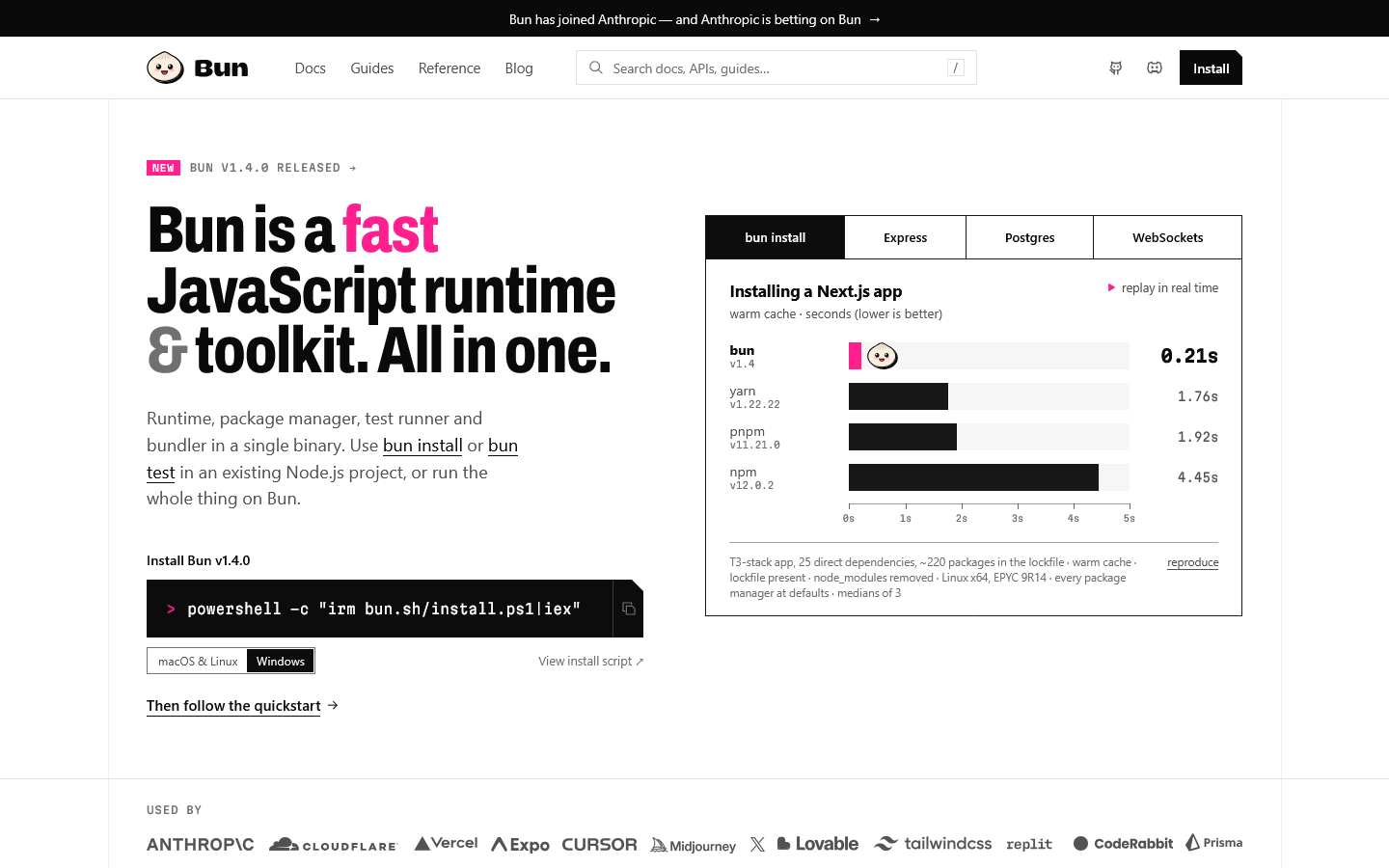Screen dimensions: 1389x868
Task: Open the Reference menu item
Action: (449, 68)
